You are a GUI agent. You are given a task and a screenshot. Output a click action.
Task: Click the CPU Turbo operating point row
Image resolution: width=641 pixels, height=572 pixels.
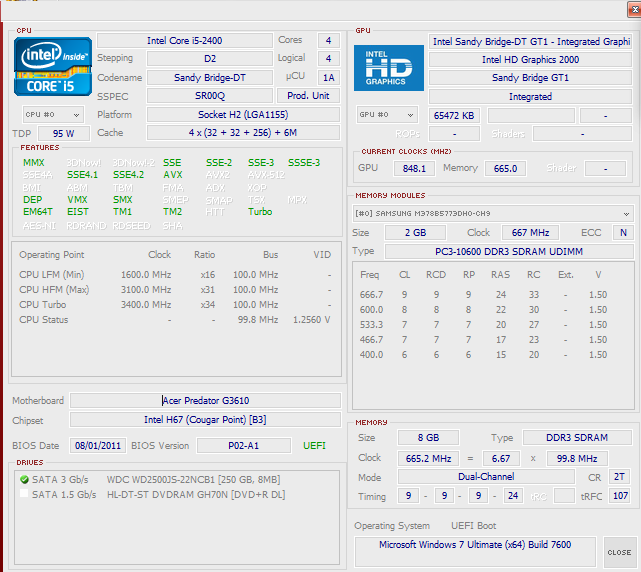tap(175, 305)
